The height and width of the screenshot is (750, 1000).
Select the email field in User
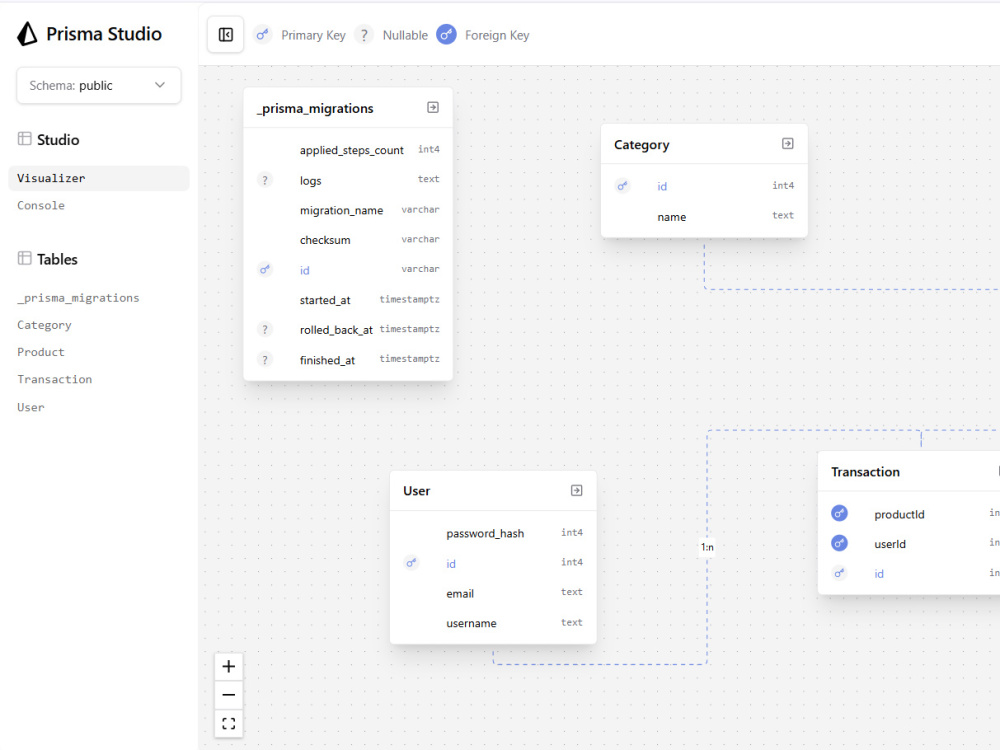pos(460,594)
